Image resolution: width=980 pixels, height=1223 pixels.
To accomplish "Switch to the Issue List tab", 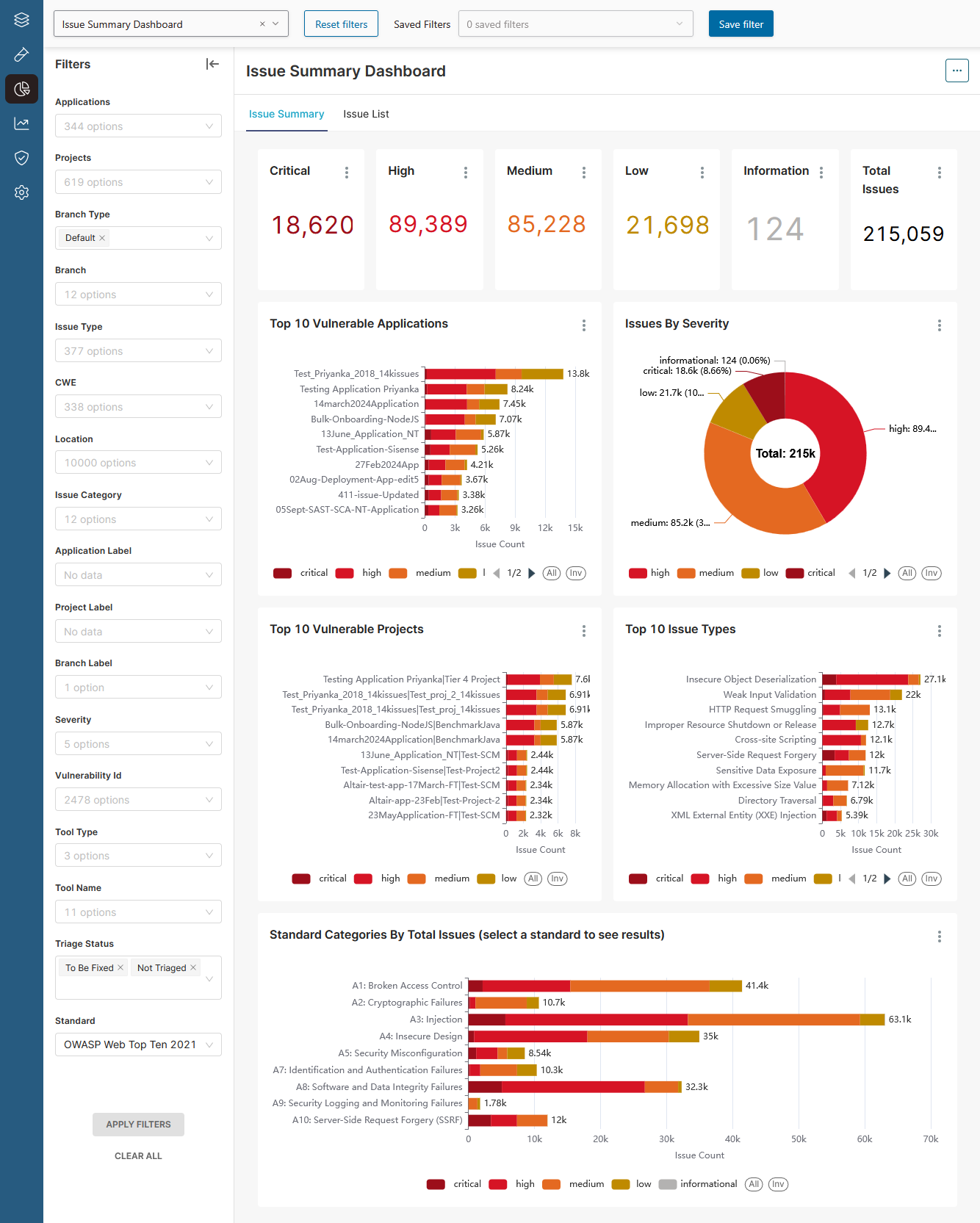I will pos(366,114).
